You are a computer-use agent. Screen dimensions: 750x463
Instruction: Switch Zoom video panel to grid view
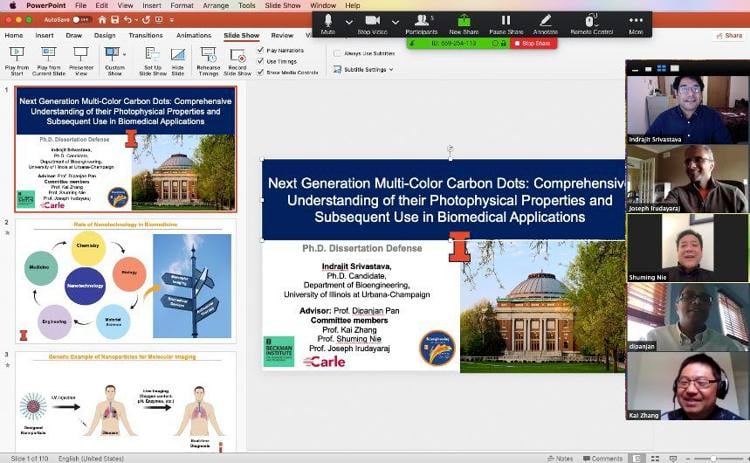(661, 68)
